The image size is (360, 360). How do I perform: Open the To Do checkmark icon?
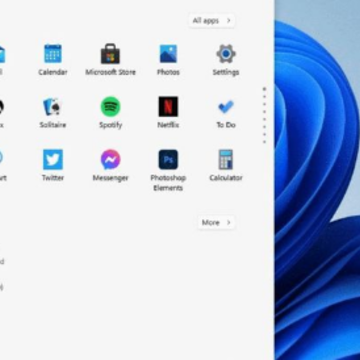pyautogui.click(x=226, y=107)
